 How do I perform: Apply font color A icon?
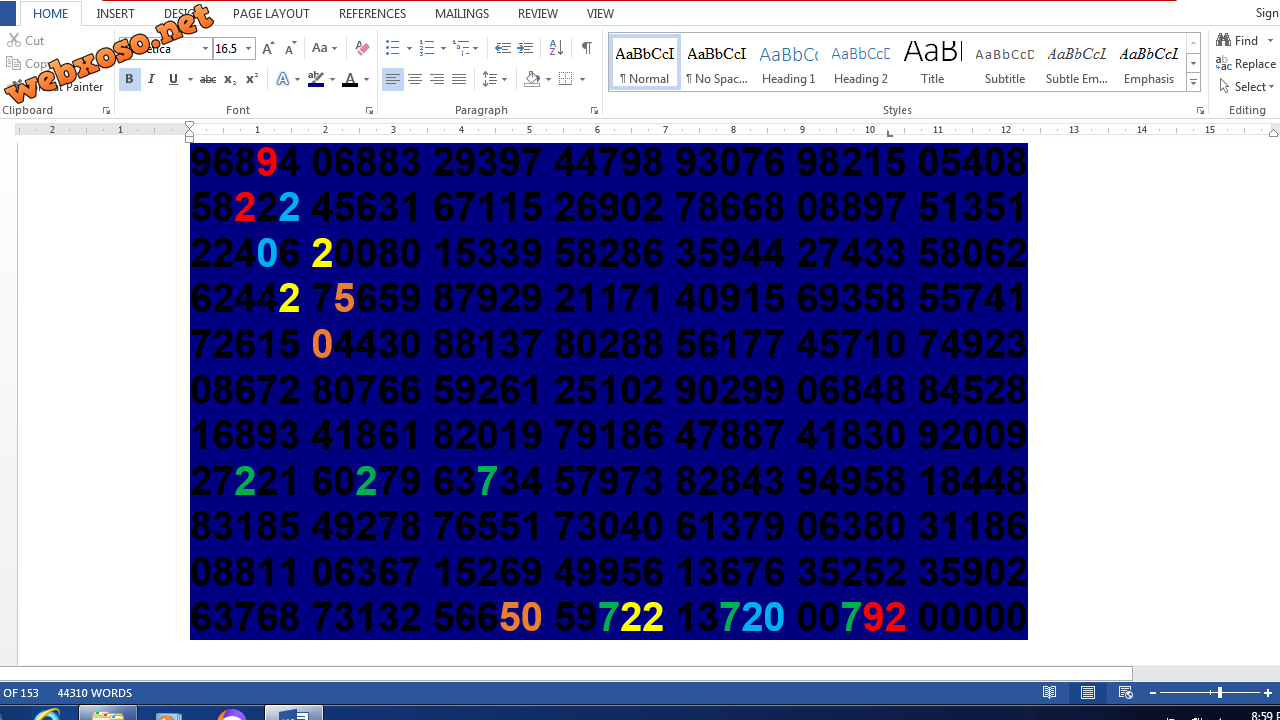(350, 79)
